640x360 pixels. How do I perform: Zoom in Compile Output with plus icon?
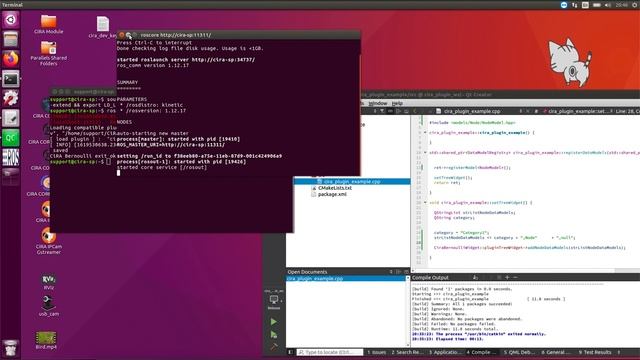[x=507, y=277]
